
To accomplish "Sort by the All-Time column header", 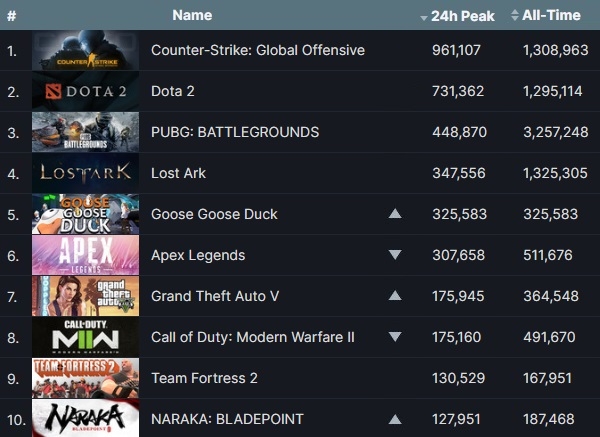I will [546, 15].
